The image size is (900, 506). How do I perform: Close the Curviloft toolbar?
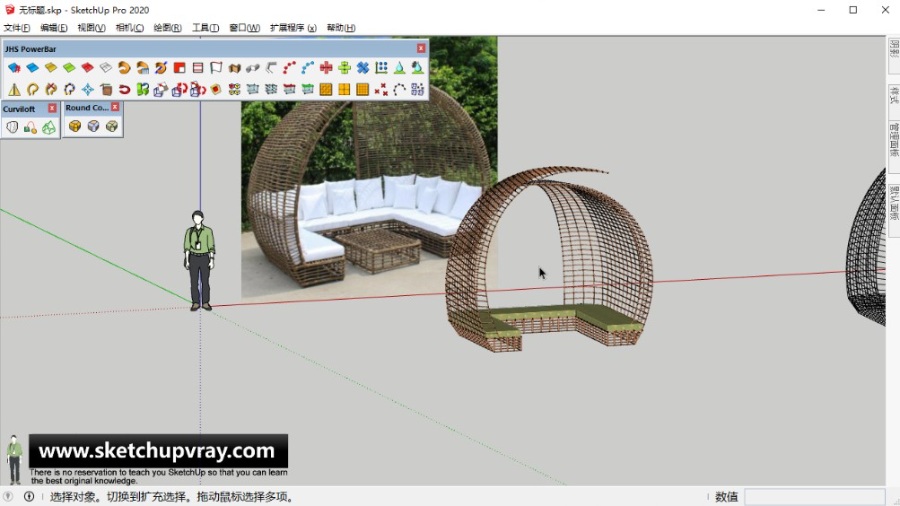[52, 108]
